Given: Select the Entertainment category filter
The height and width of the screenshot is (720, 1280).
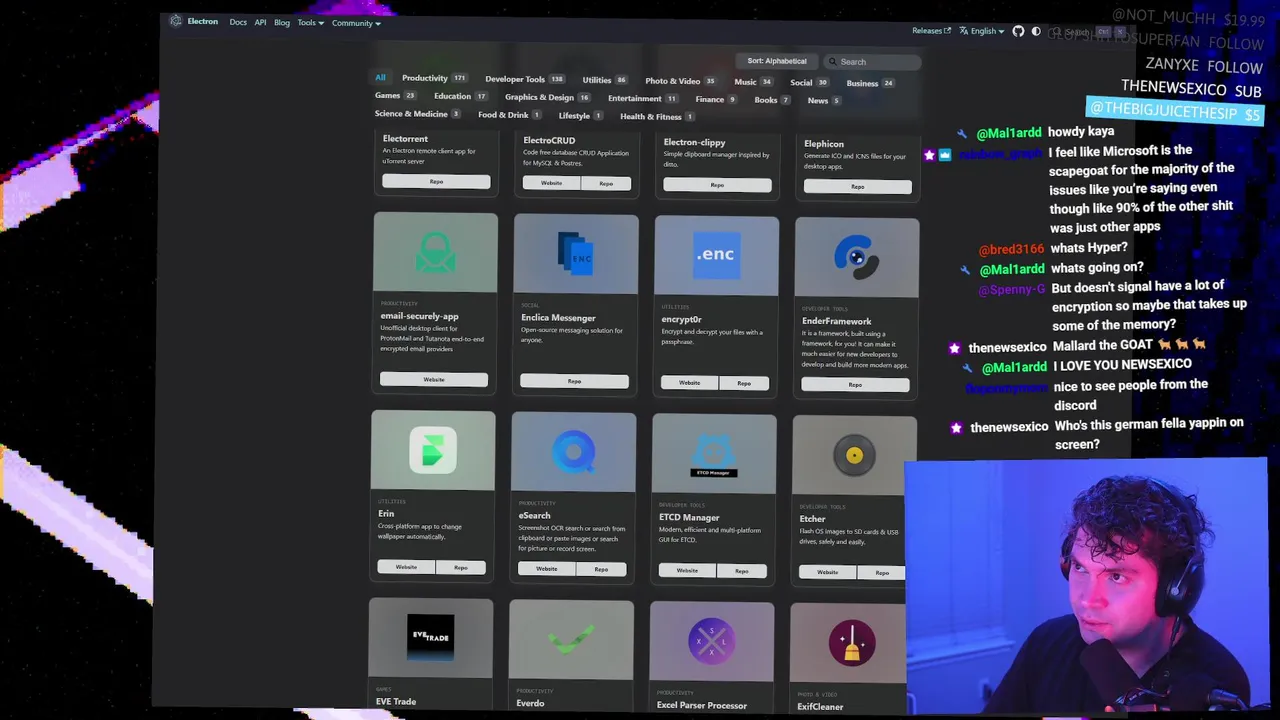Looking at the screenshot, I should pos(643,98).
